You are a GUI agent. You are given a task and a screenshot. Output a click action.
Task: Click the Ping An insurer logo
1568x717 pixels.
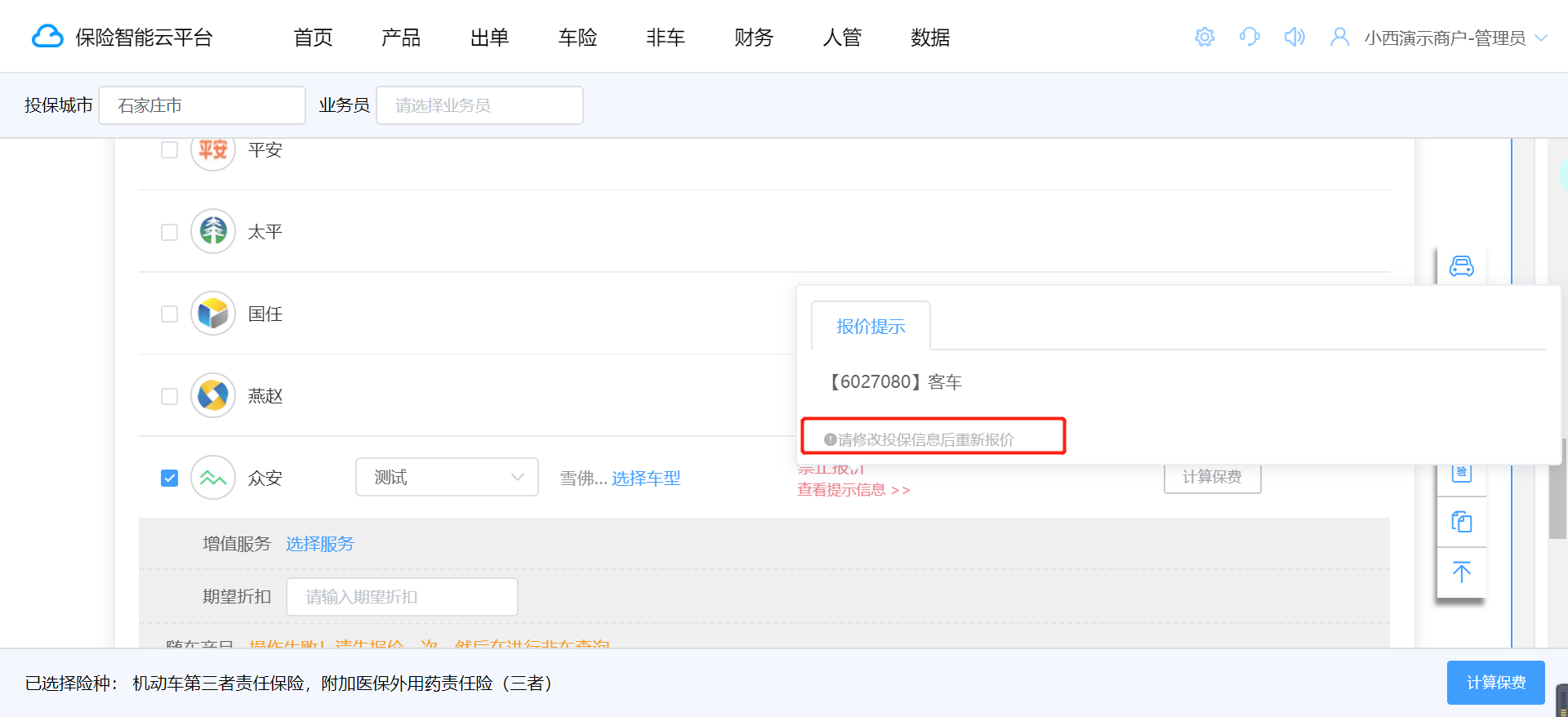[213, 150]
